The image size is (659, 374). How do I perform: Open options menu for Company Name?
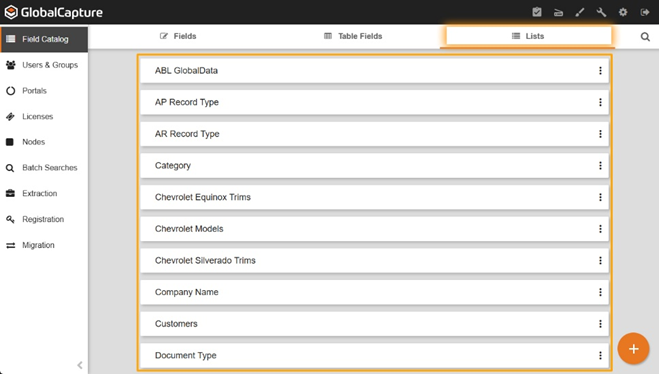tap(600, 292)
